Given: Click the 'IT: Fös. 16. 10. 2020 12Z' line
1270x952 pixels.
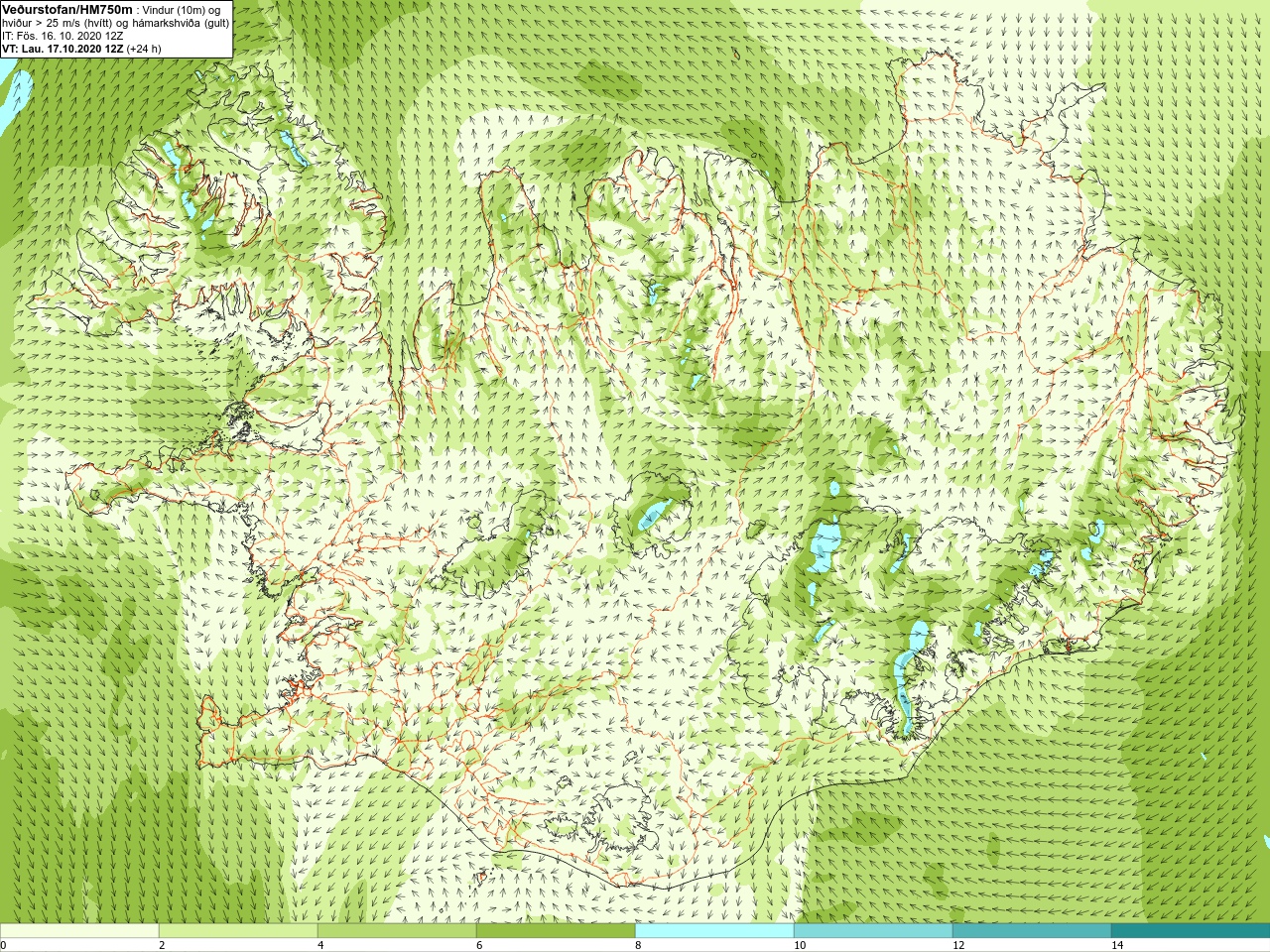Looking at the screenshot, I should (63, 36).
